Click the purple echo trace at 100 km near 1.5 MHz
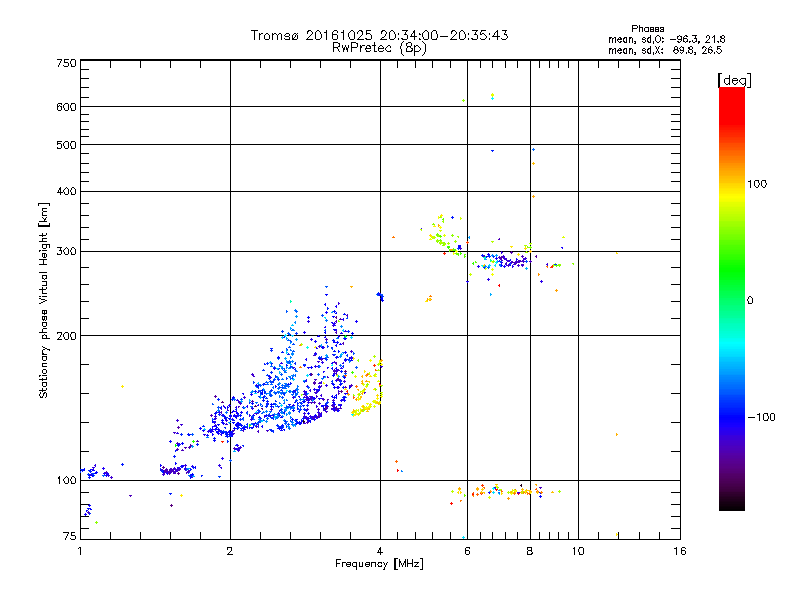 (177, 470)
